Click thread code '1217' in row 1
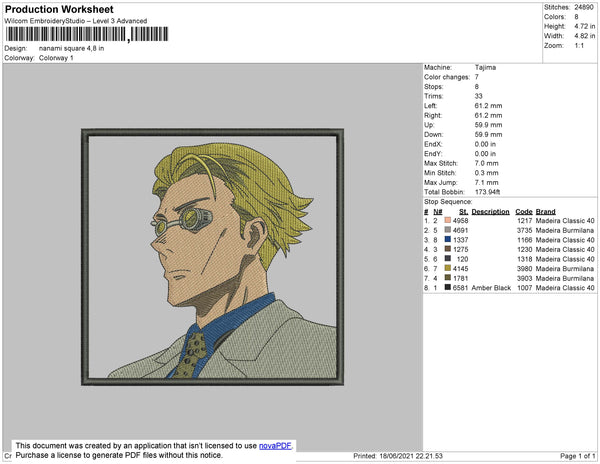This screenshot has width=600, height=464. tap(525, 221)
